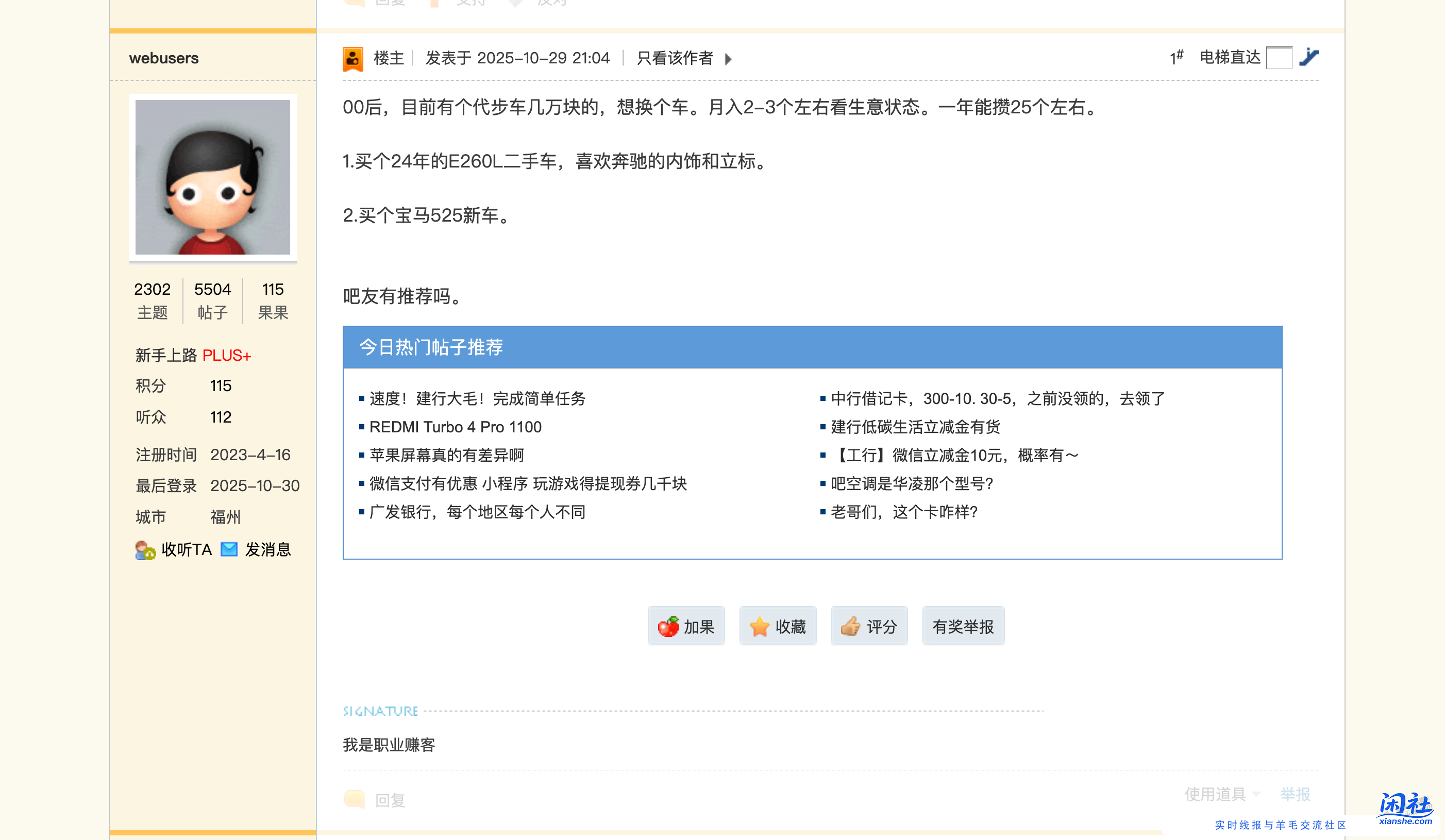Open the REDMI Turbo 4 Pro post
Screen dimensions: 1445x840
pyautogui.click(x=455, y=427)
